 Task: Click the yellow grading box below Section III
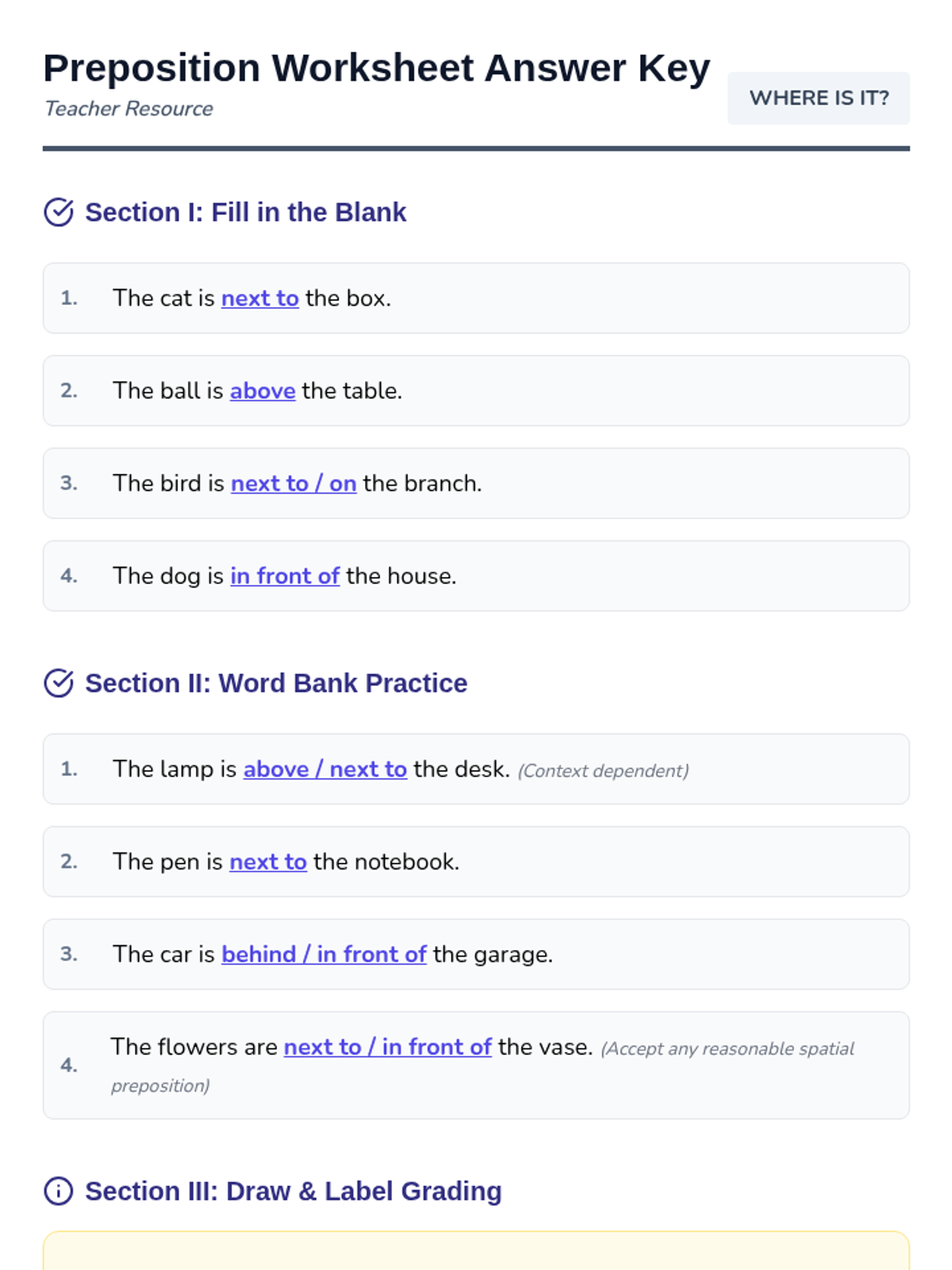[476, 1252]
